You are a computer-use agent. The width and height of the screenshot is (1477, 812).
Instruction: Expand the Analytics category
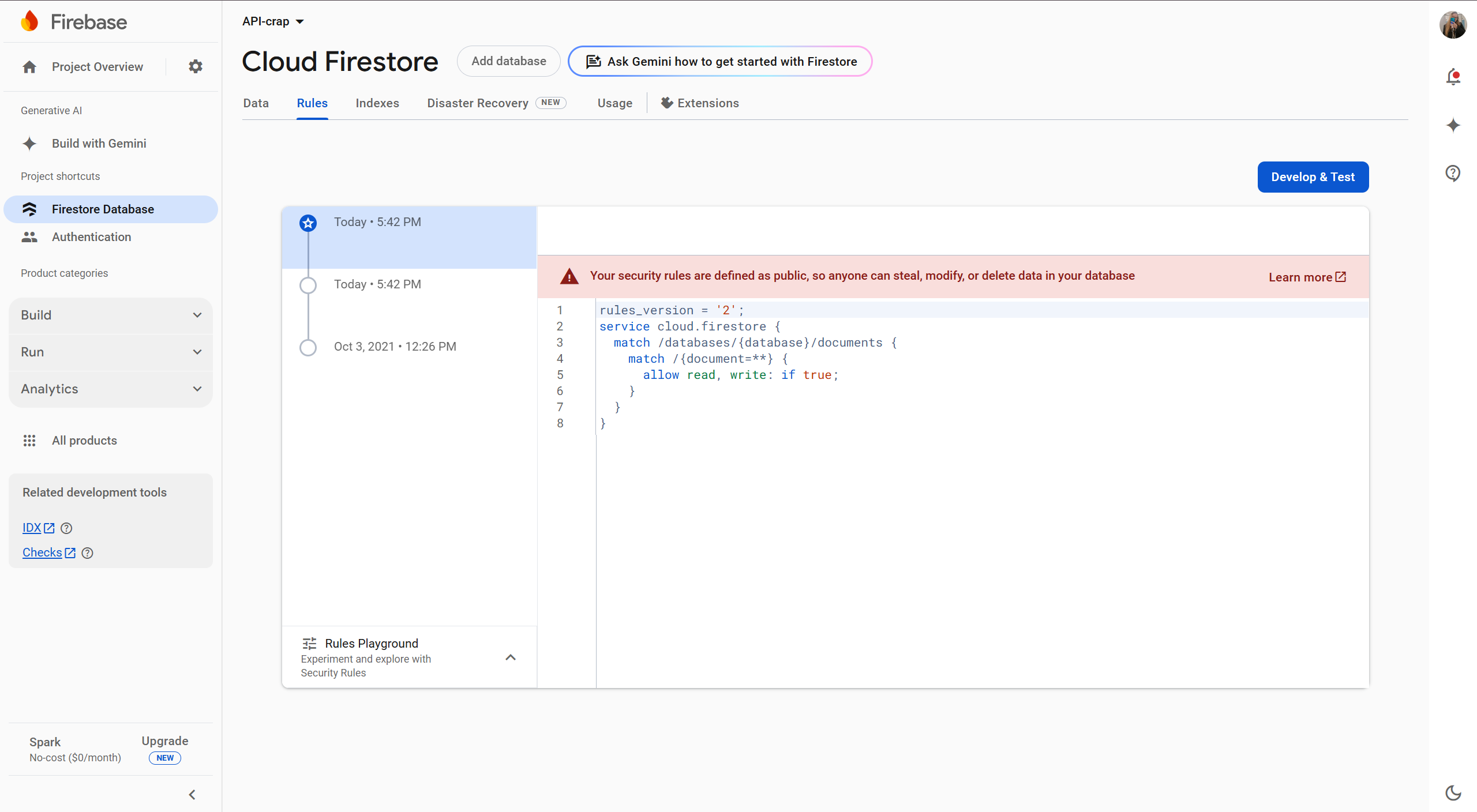pyautogui.click(x=111, y=389)
